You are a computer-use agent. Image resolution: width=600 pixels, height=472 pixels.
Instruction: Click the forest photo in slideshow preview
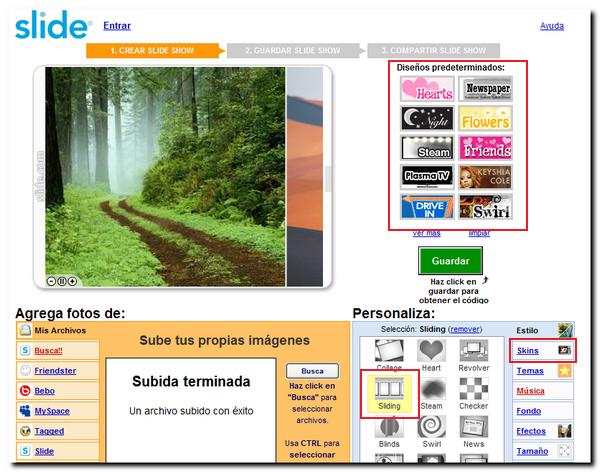click(165, 176)
